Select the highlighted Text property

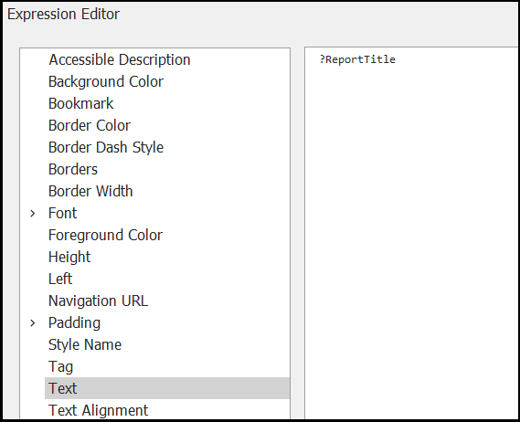[167, 388]
